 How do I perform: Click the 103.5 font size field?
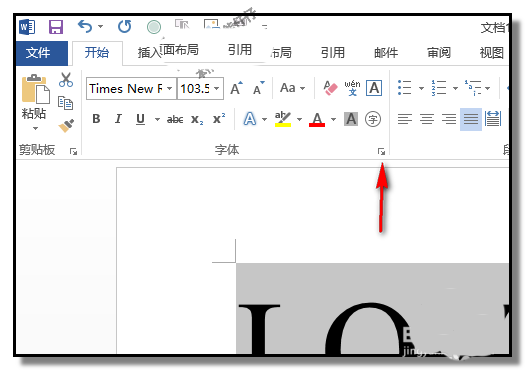[195, 89]
